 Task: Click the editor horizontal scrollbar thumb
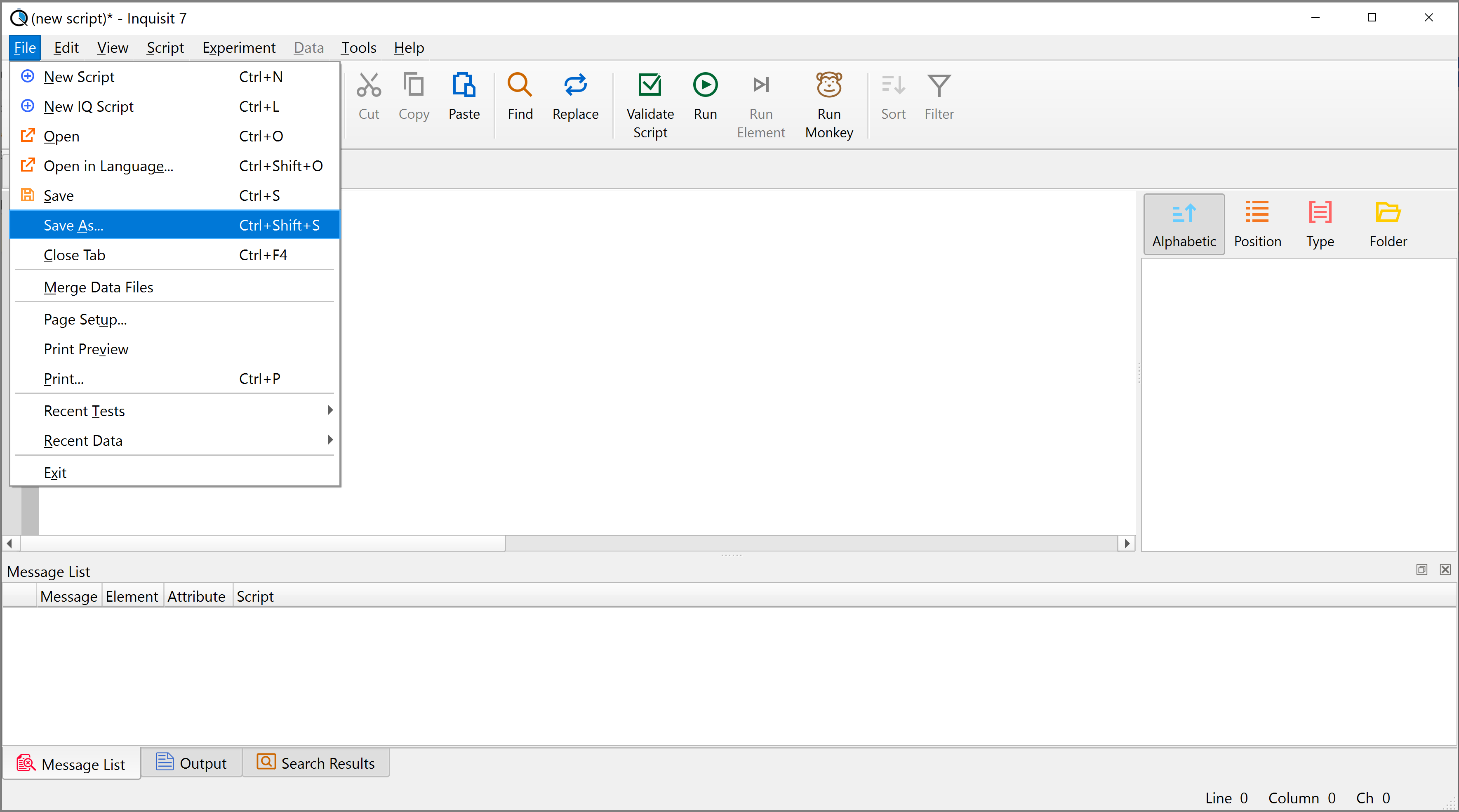click(263, 543)
